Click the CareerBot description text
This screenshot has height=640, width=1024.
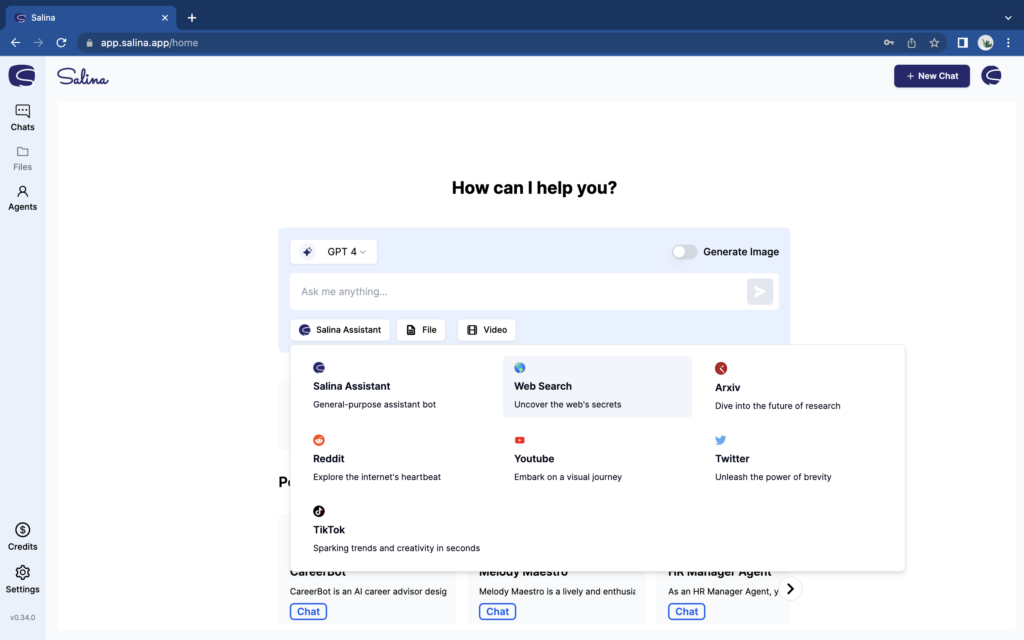[368, 591]
